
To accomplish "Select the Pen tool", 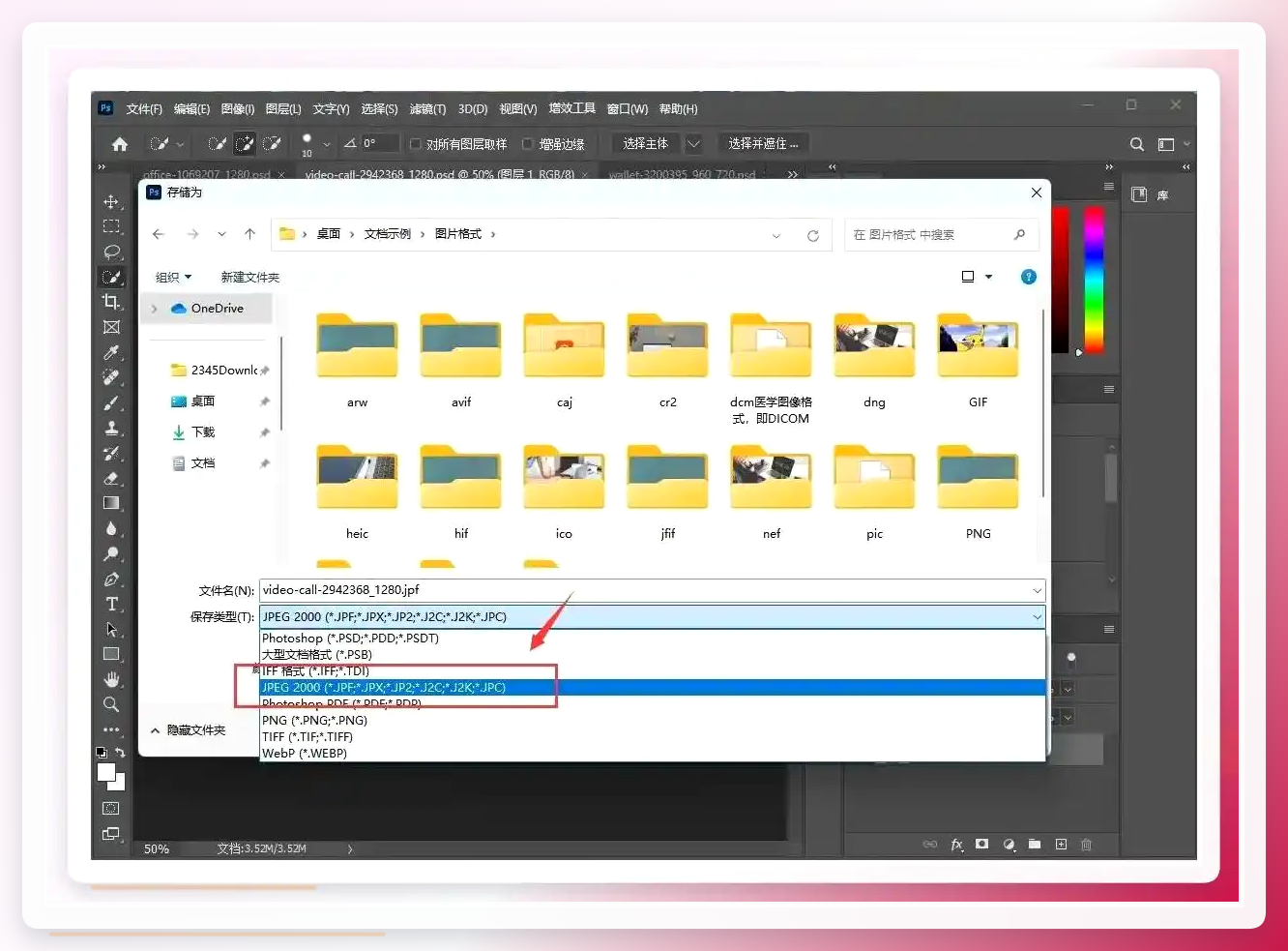I will pos(111,579).
